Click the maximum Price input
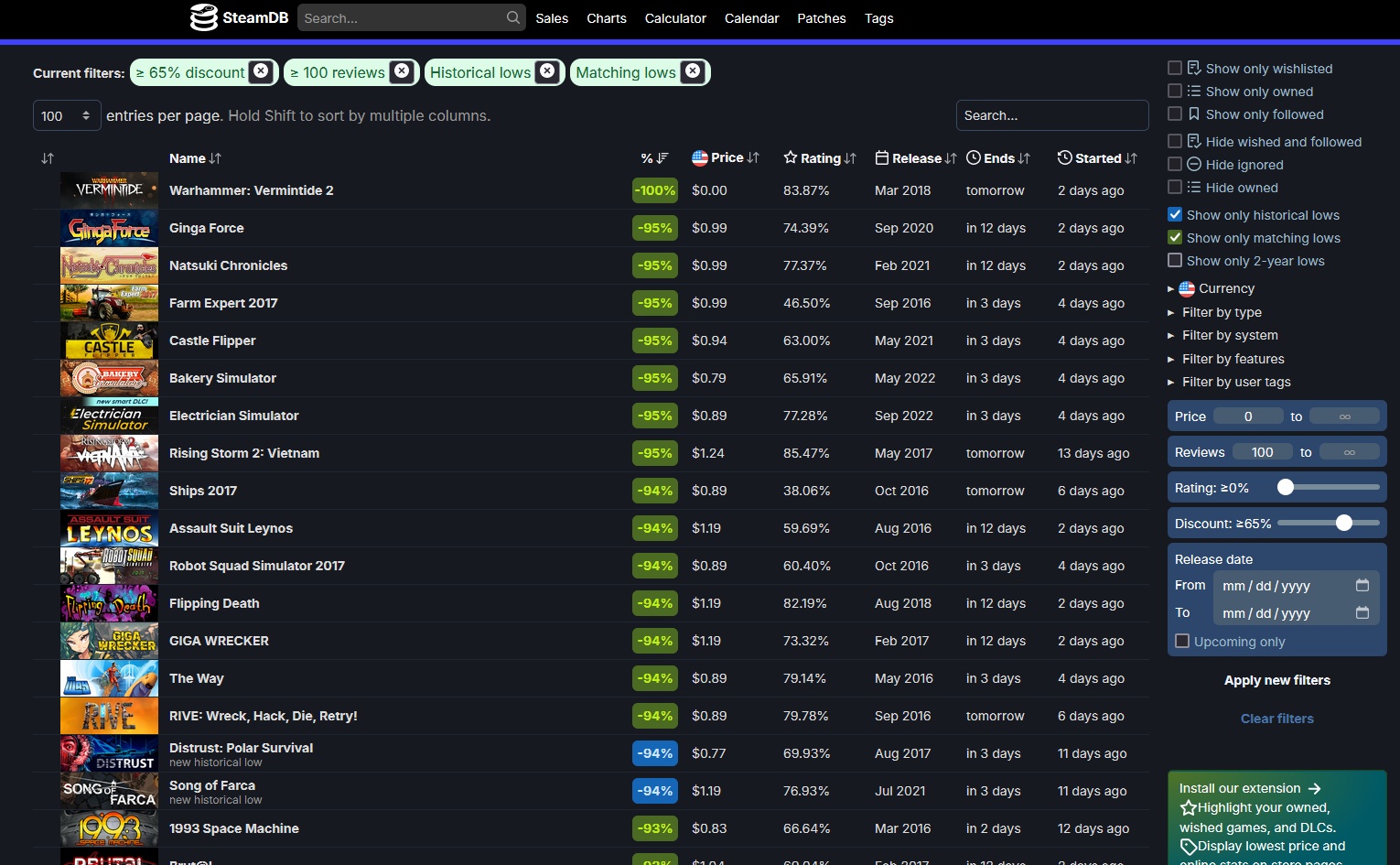Screen dimensions: 1400x865 coord(1344,416)
